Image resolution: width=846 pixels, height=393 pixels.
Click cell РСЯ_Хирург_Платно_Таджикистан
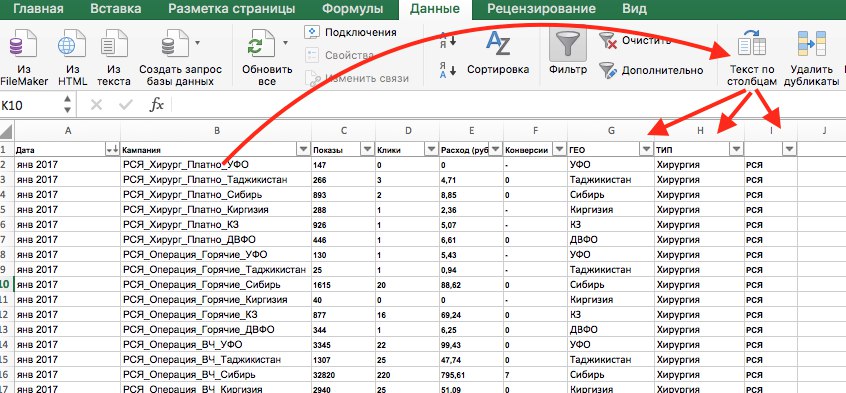[216, 179]
